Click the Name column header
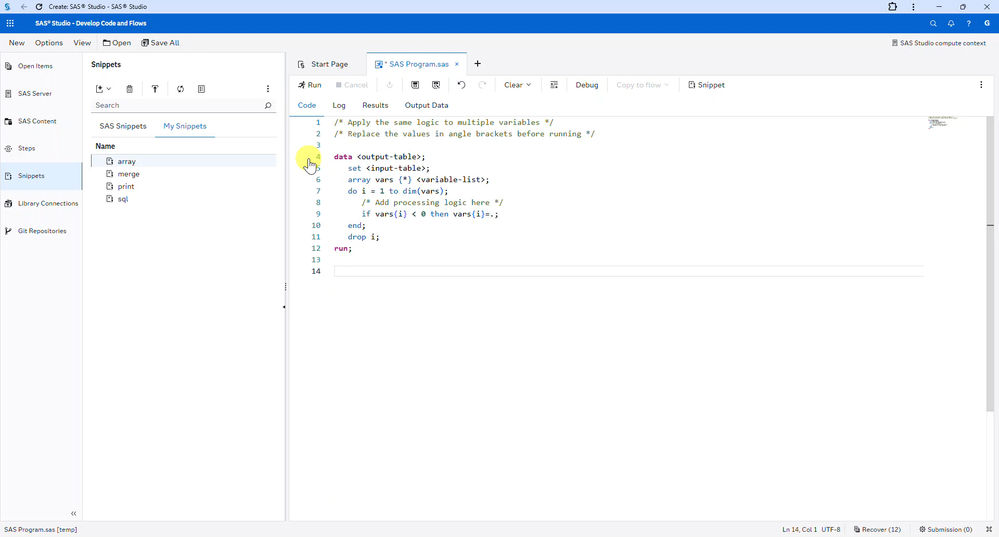 (105, 146)
